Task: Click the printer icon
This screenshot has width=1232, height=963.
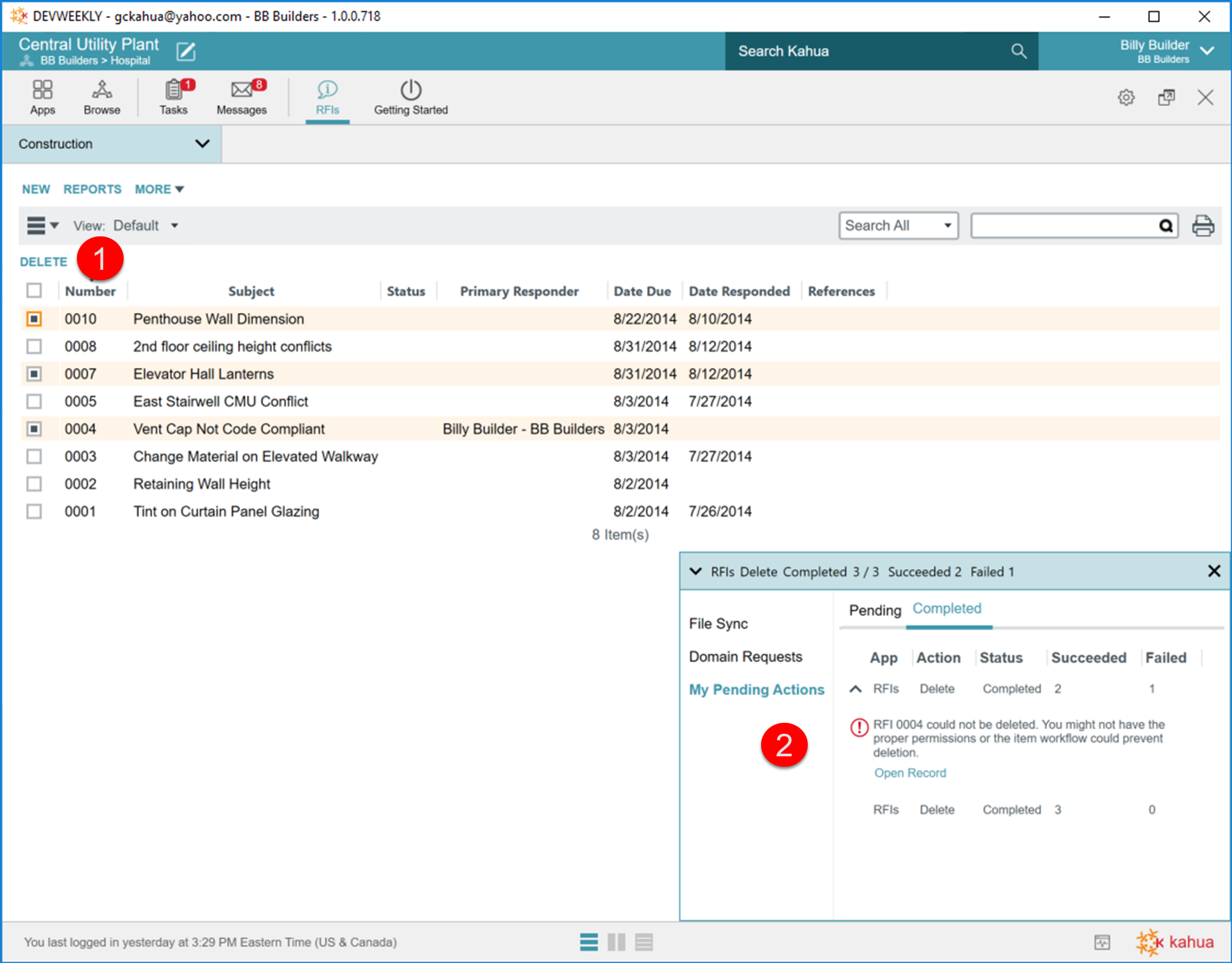Action: (x=1203, y=226)
